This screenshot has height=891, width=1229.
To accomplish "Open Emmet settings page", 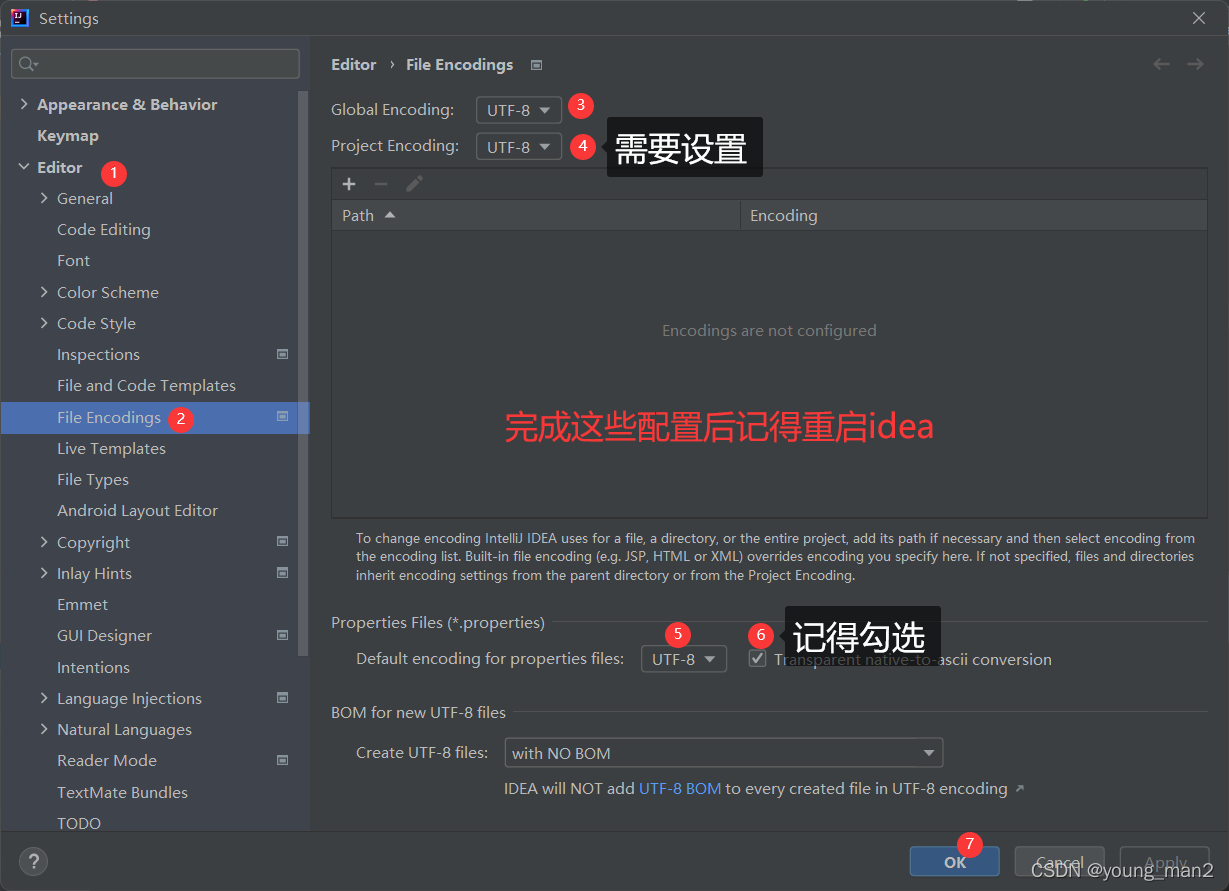I will (82, 604).
